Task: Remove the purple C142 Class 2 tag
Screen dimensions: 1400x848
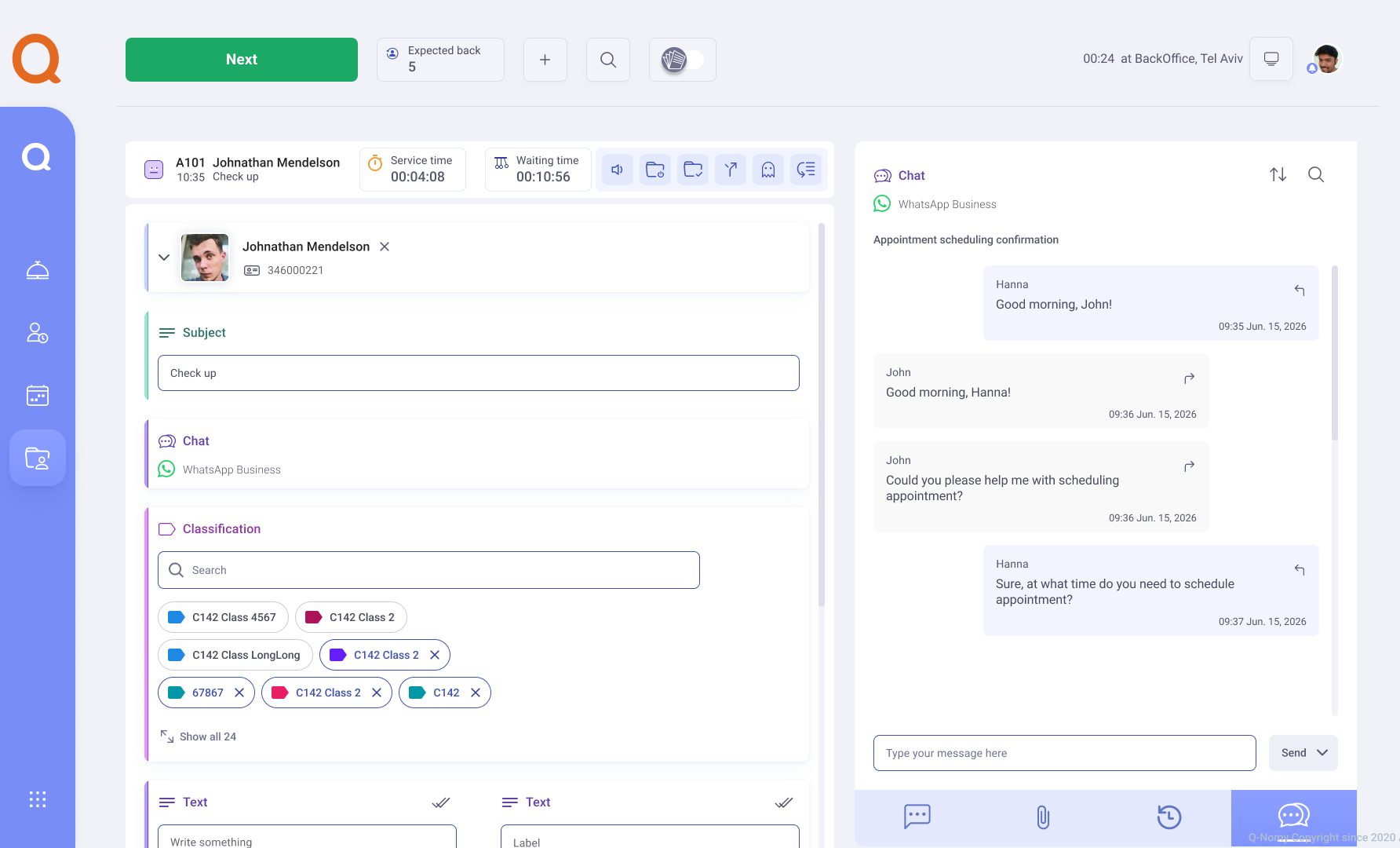Action: (x=435, y=655)
